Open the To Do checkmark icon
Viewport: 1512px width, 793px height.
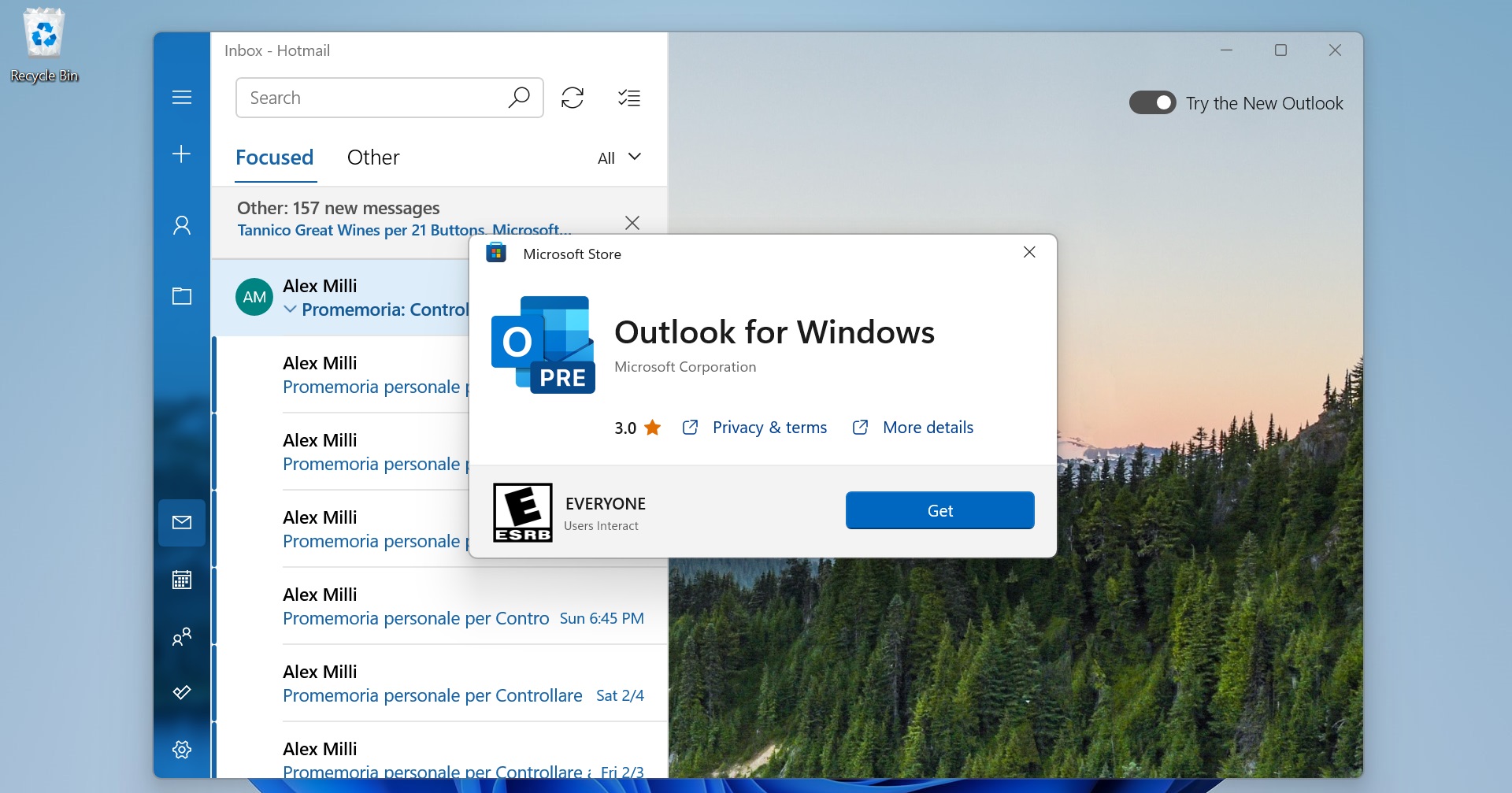[182, 692]
